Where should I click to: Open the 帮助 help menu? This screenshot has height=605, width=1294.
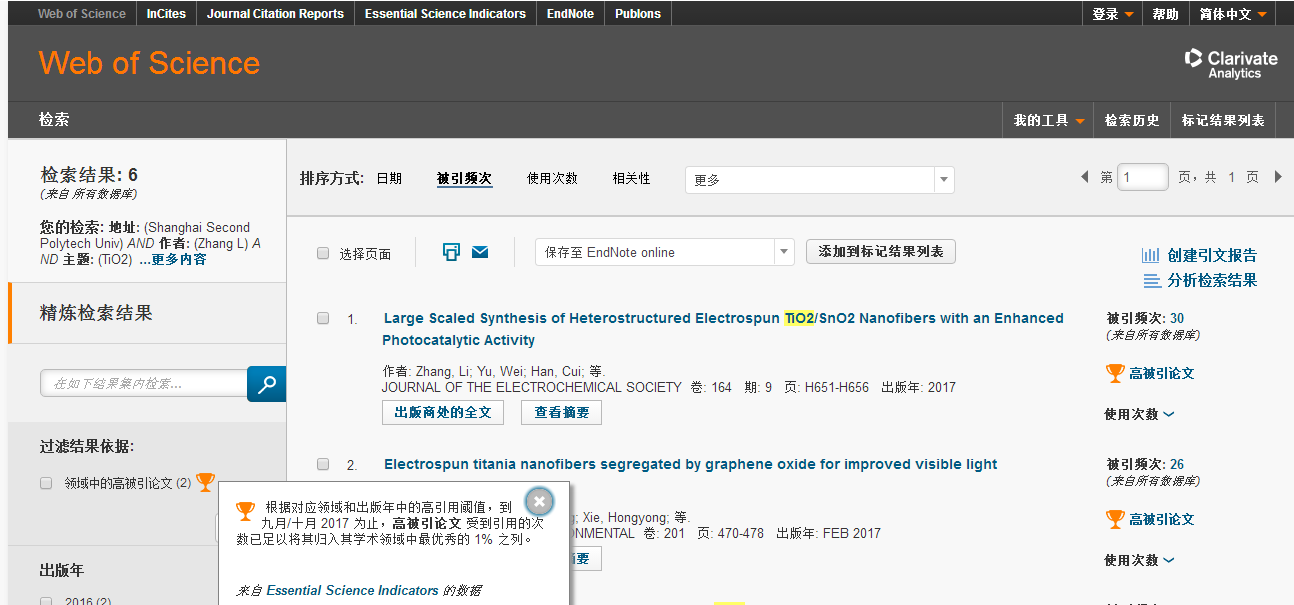click(x=1165, y=14)
